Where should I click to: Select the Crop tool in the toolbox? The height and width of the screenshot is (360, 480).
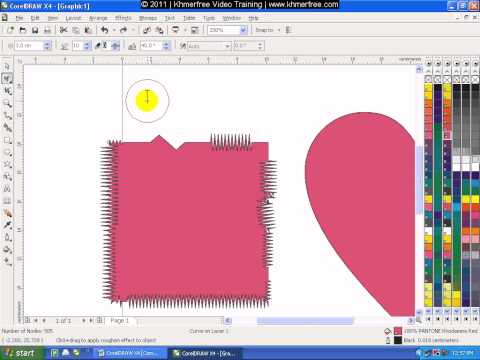[7, 91]
